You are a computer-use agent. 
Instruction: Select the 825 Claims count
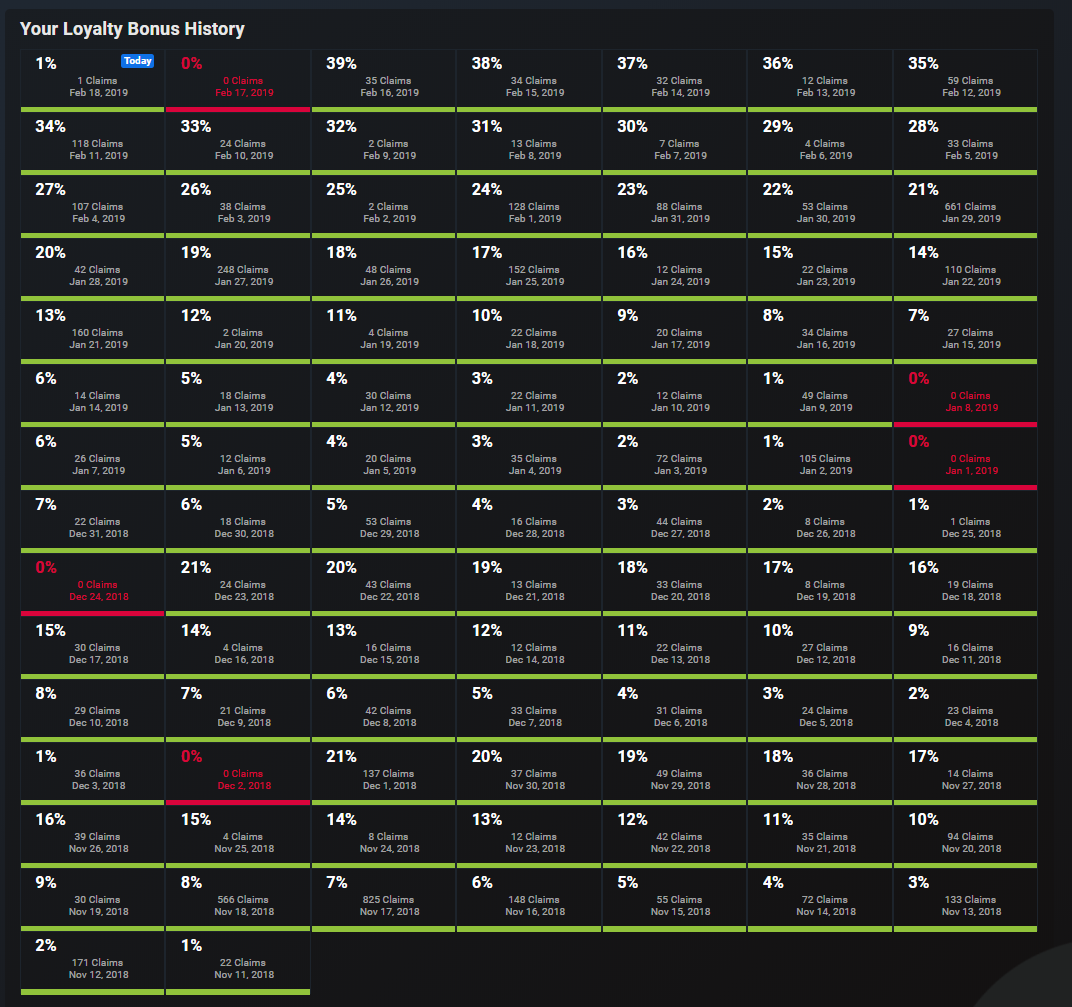click(388, 900)
